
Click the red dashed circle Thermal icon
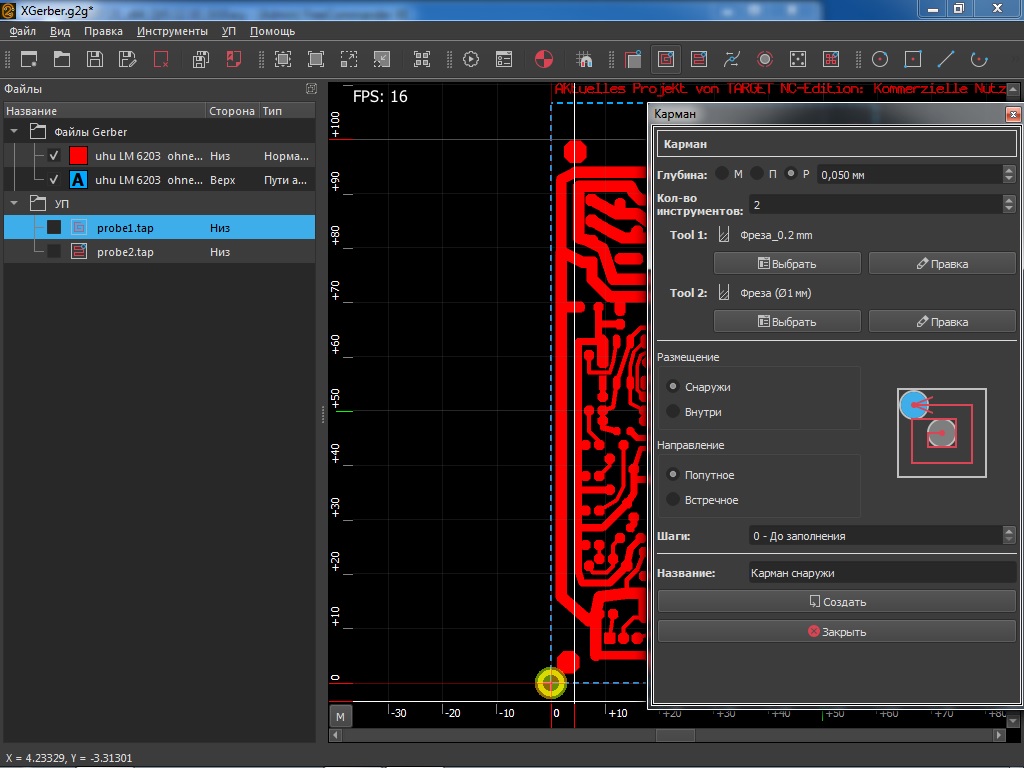click(x=765, y=59)
